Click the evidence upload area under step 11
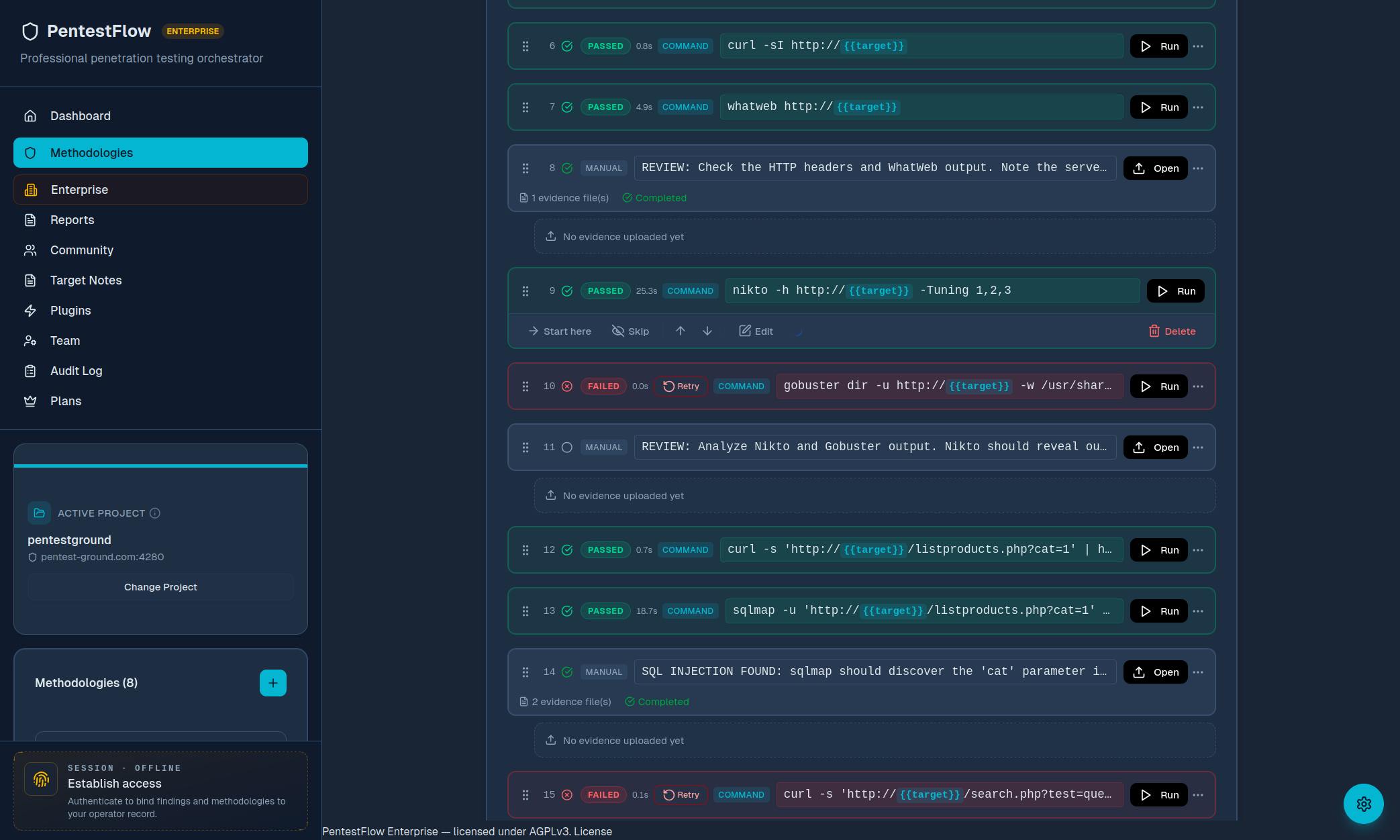The height and width of the screenshot is (840, 1400). coord(874,496)
